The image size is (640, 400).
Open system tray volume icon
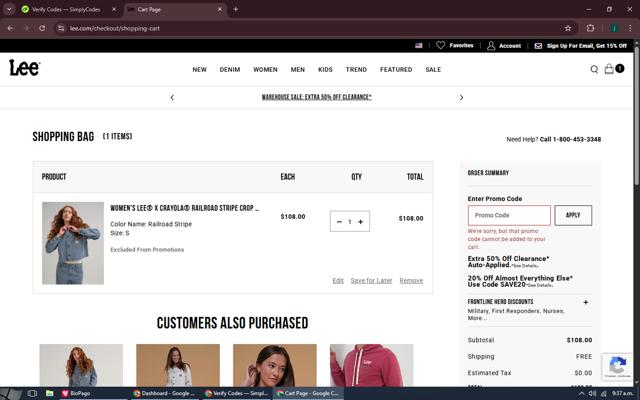click(x=593, y=393)
